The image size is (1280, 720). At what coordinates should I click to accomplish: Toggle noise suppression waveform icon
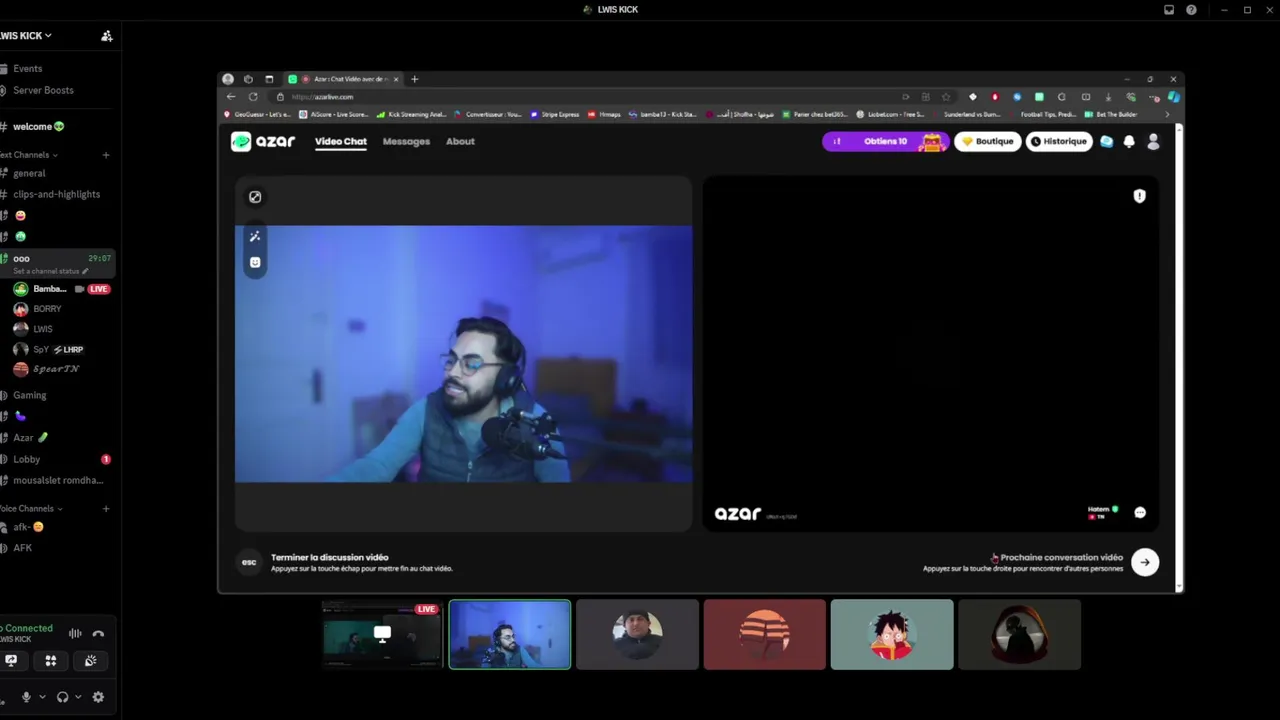pos(75,633)
